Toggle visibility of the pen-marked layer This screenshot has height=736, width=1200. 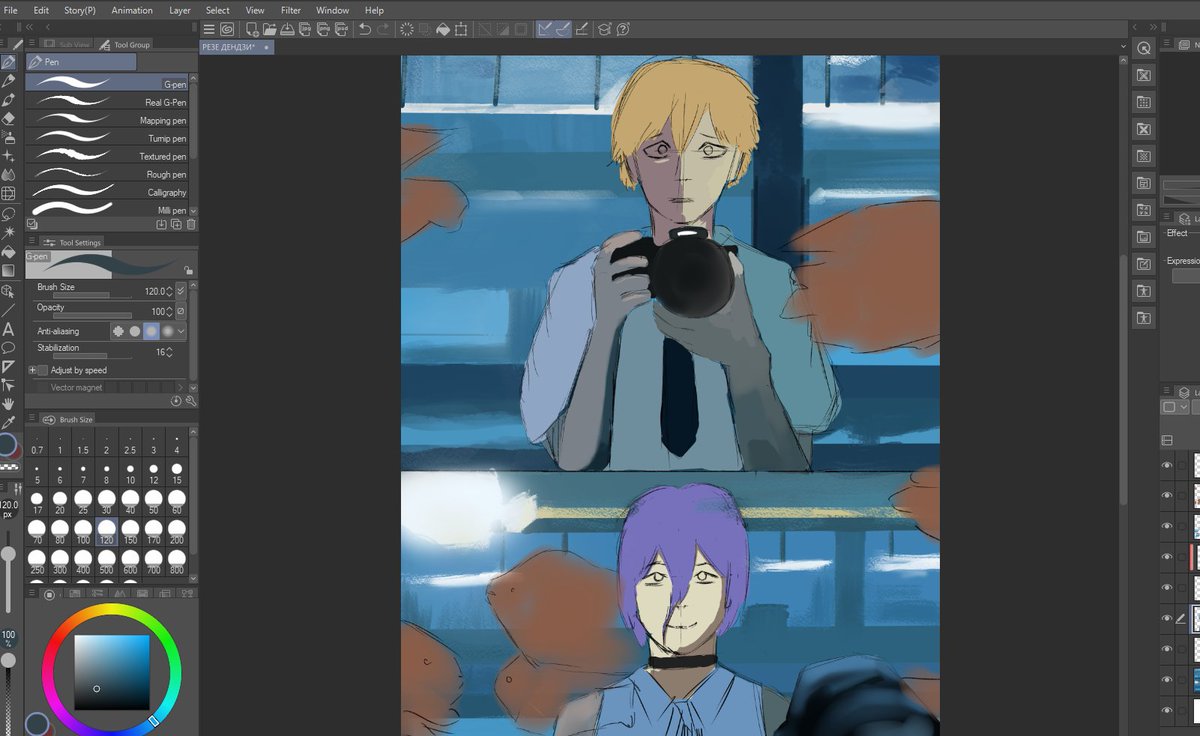pos(1167,618)
